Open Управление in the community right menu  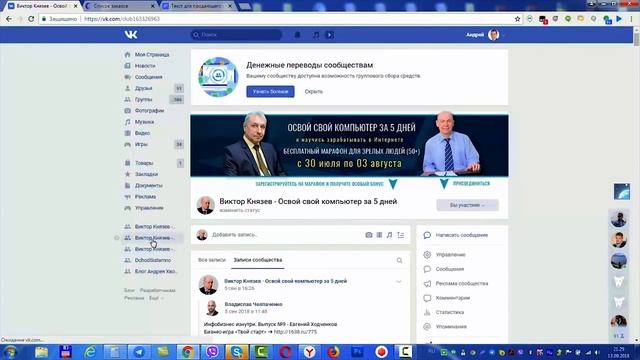450,255
